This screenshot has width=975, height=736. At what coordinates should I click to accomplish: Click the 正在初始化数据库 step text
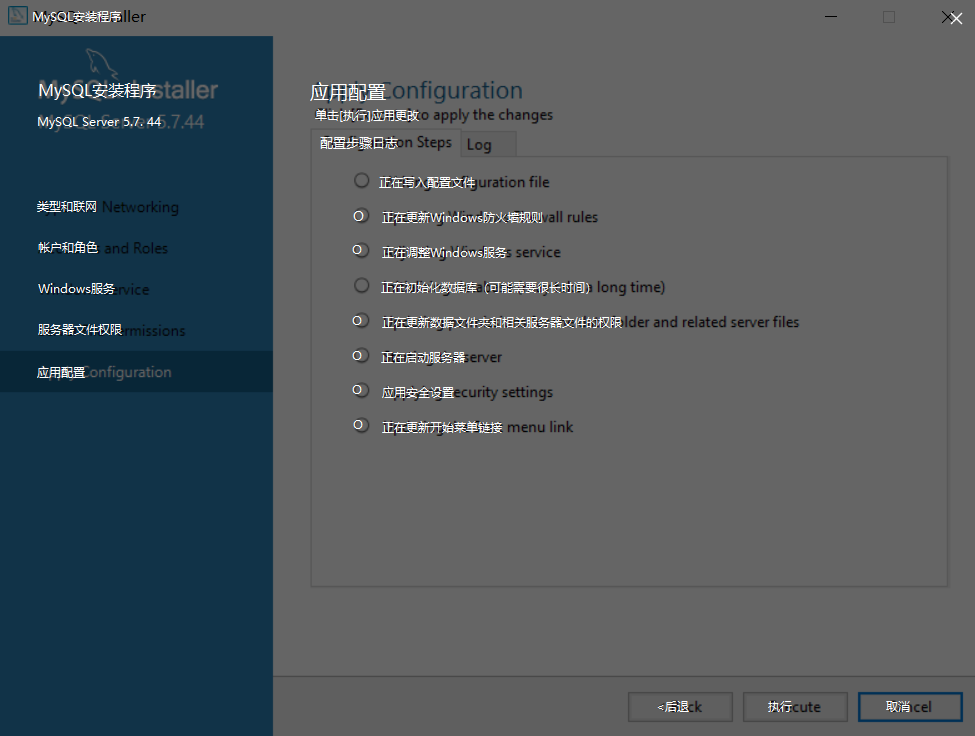(x=523, y=287)
